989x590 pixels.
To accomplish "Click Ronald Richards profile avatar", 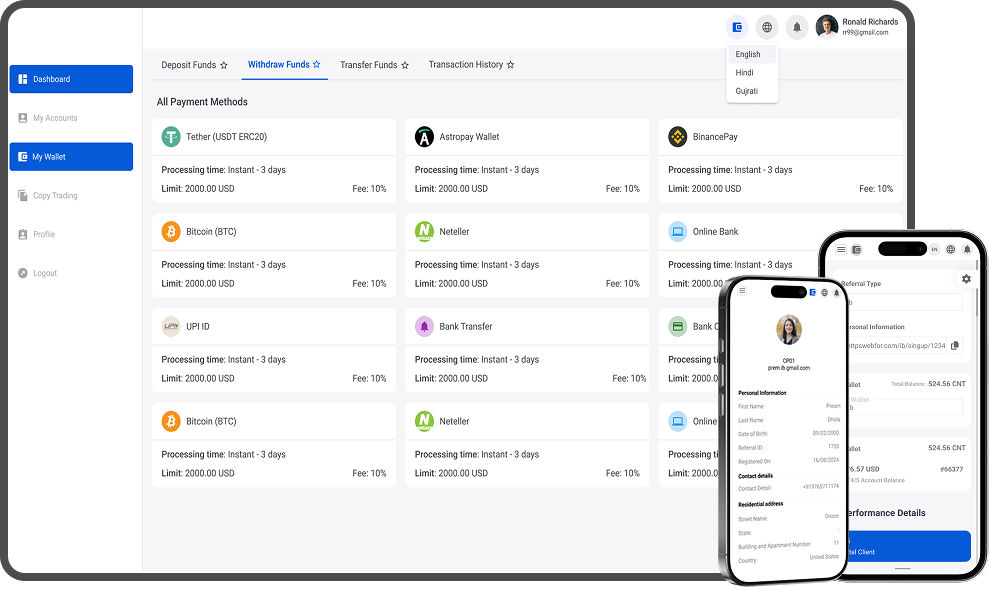I will coord(827,27).
